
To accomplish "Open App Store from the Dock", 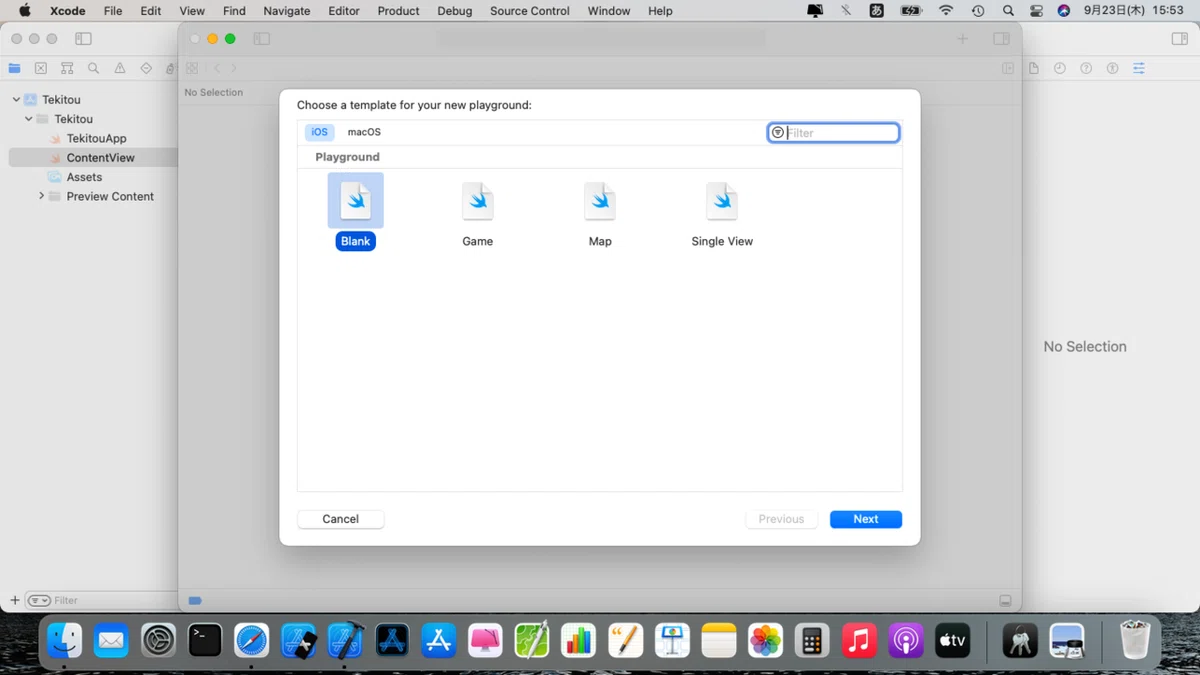I will tap(439, 640).
